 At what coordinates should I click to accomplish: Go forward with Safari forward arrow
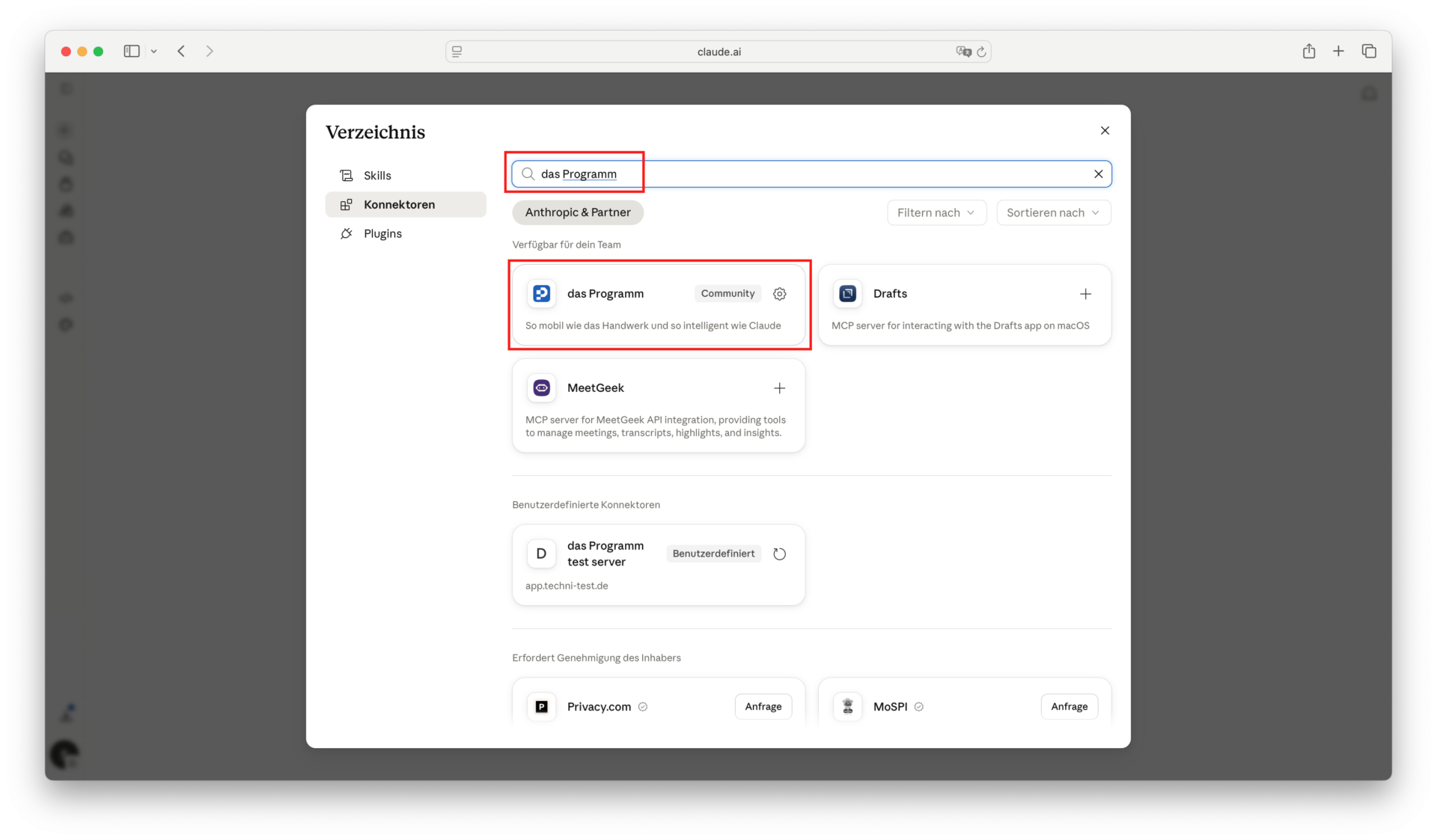210,52
